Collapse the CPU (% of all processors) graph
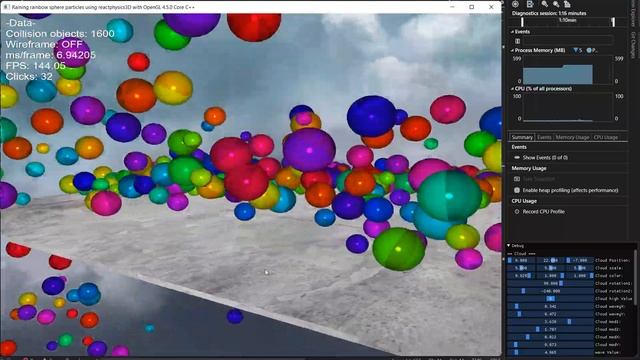Image resolution: width=640 pixels, height=360 pixels. click(512, 89)
